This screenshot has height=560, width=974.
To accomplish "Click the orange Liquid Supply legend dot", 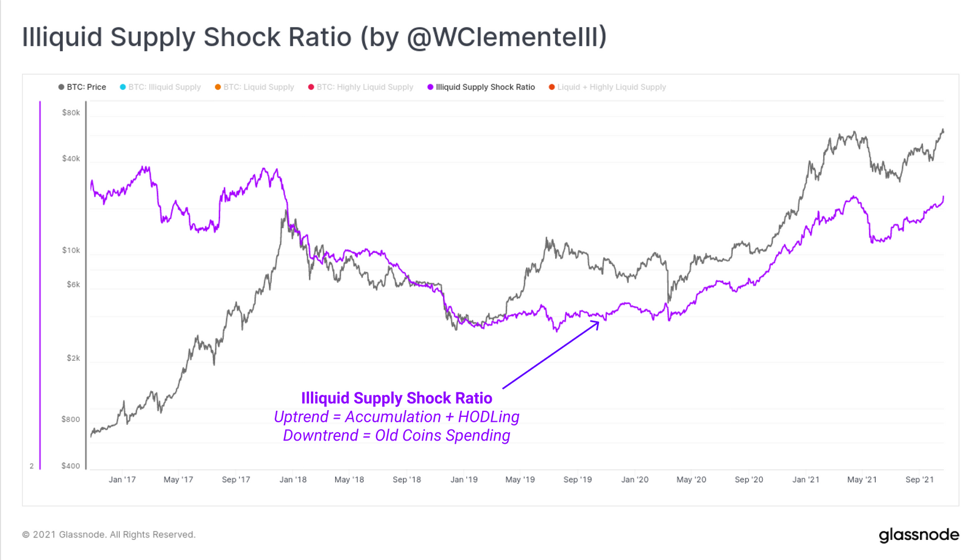I will [x=217, y=87].
